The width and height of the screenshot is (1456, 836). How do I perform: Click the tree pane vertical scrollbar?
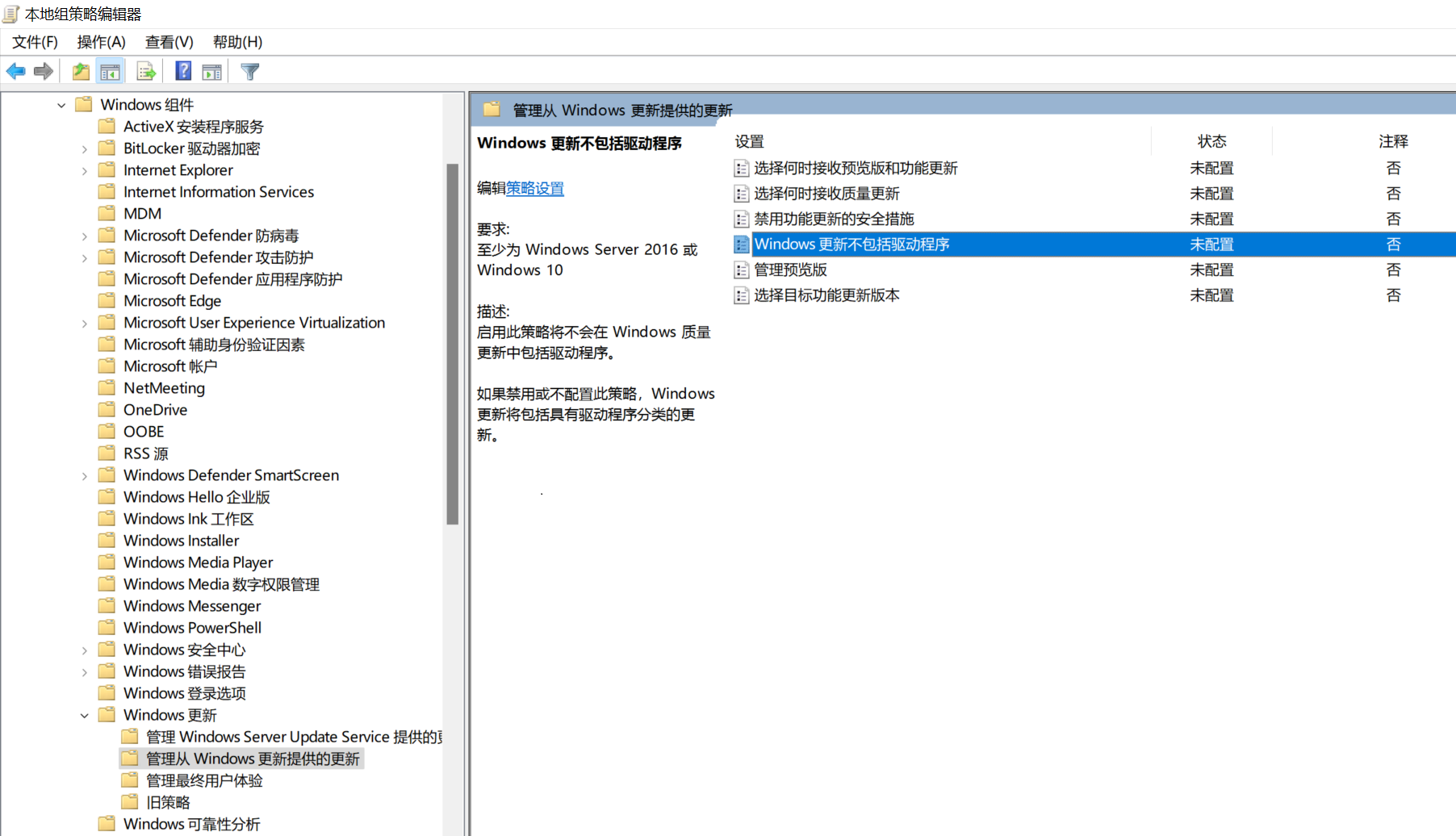coord(452,345)
